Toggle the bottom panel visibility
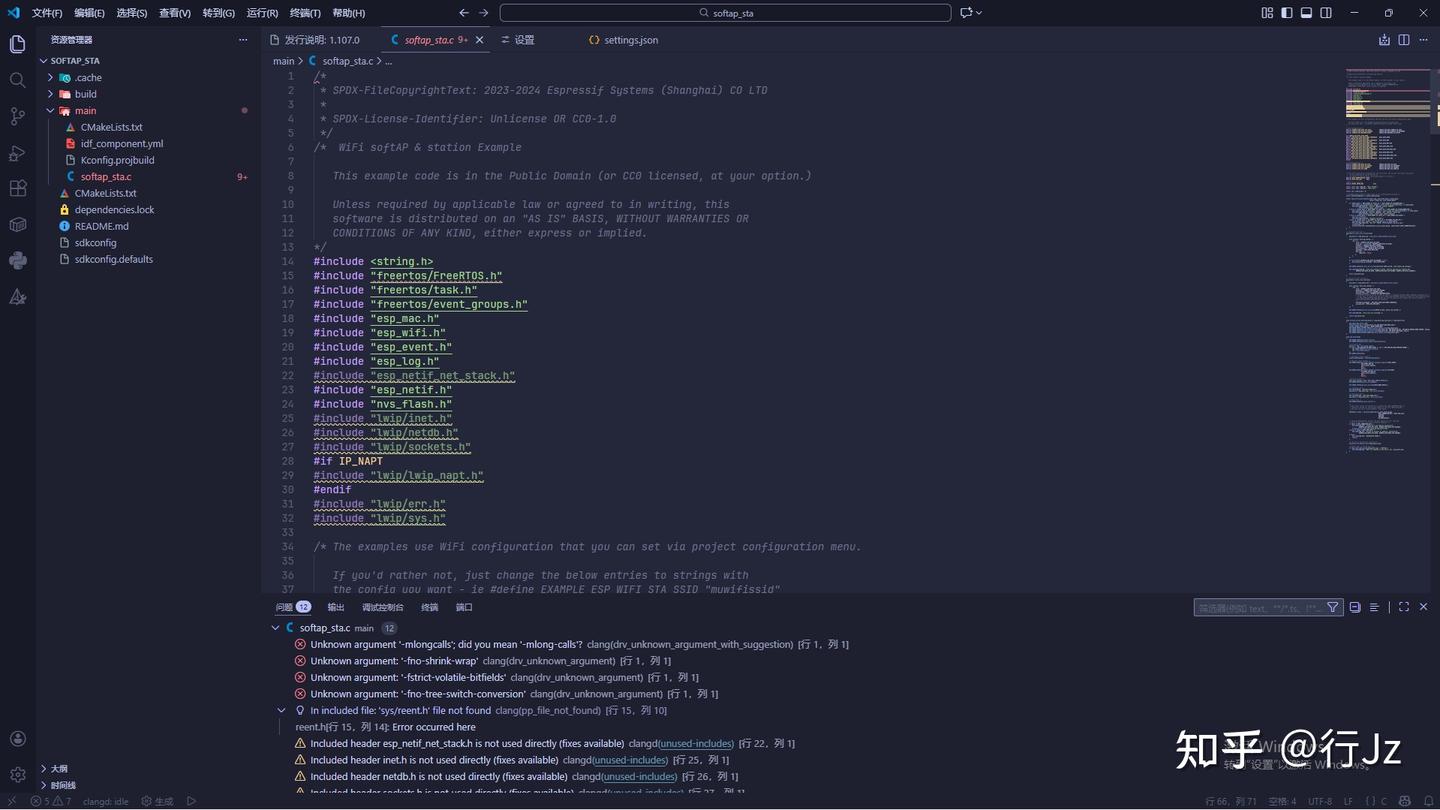 click(1306, 13)
